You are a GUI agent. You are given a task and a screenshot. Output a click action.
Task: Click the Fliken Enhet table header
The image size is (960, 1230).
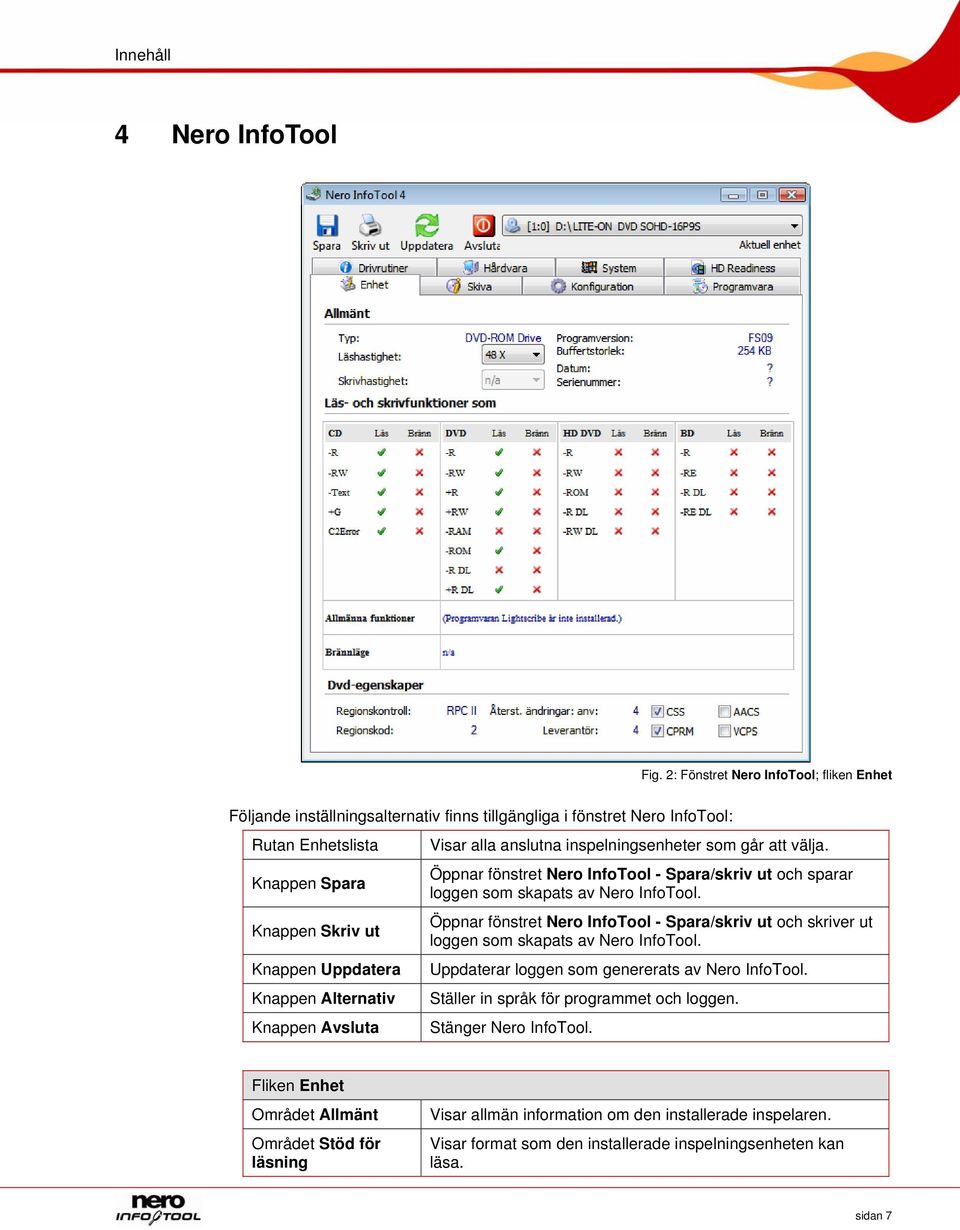(566, 1085)
